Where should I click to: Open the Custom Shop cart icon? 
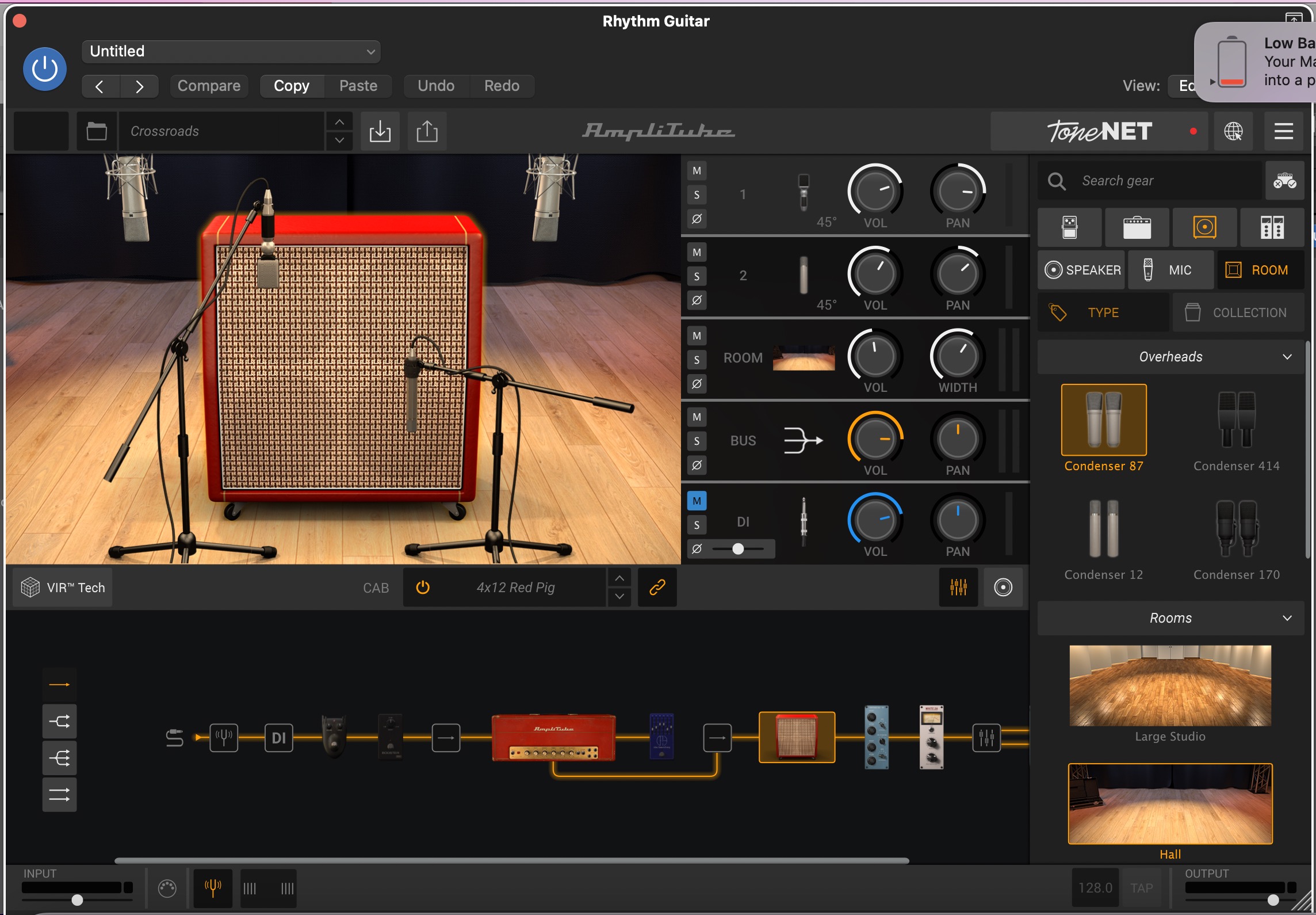(x=1284, y=181)
